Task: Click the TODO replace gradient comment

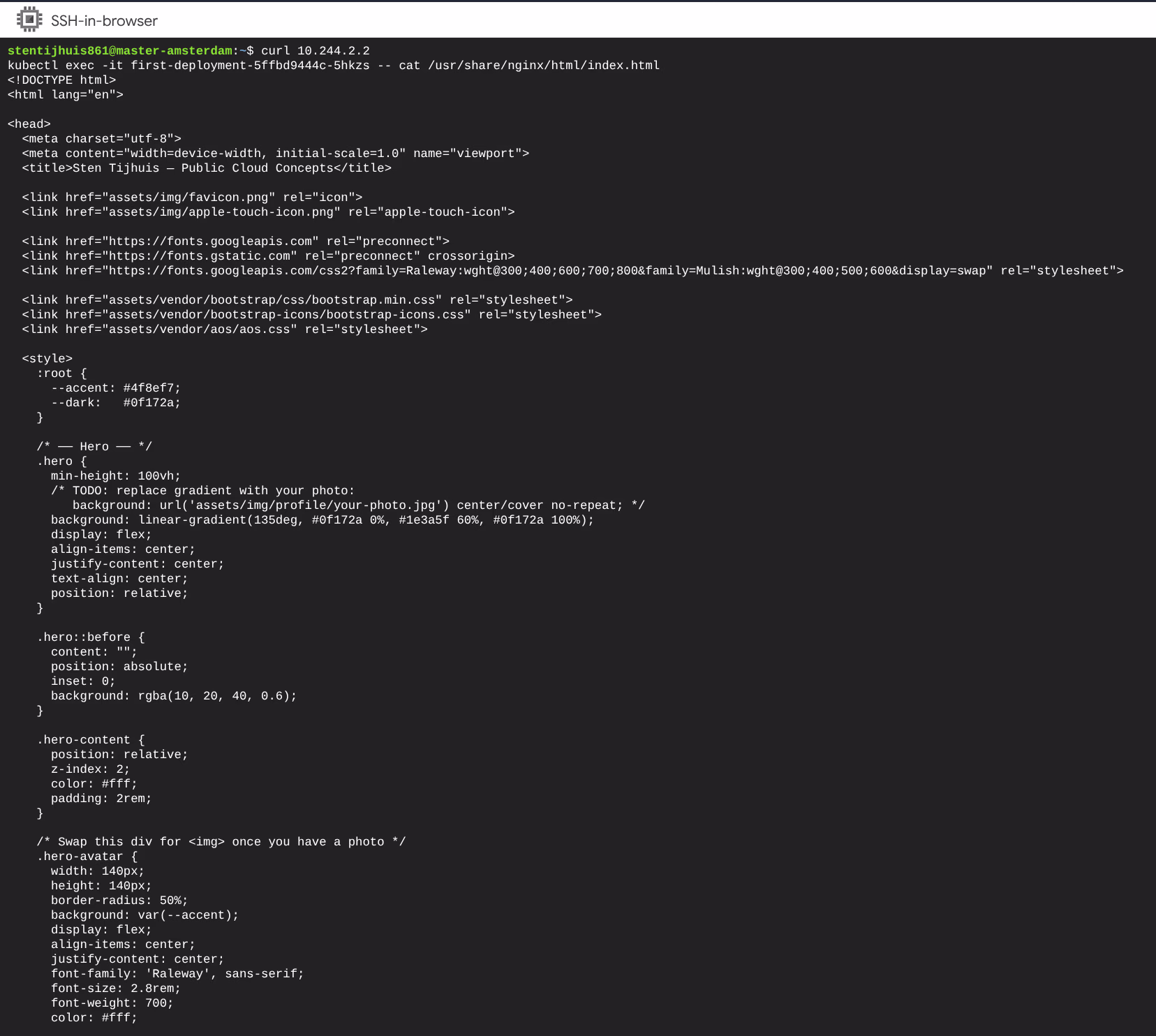Action: point(202,491)
